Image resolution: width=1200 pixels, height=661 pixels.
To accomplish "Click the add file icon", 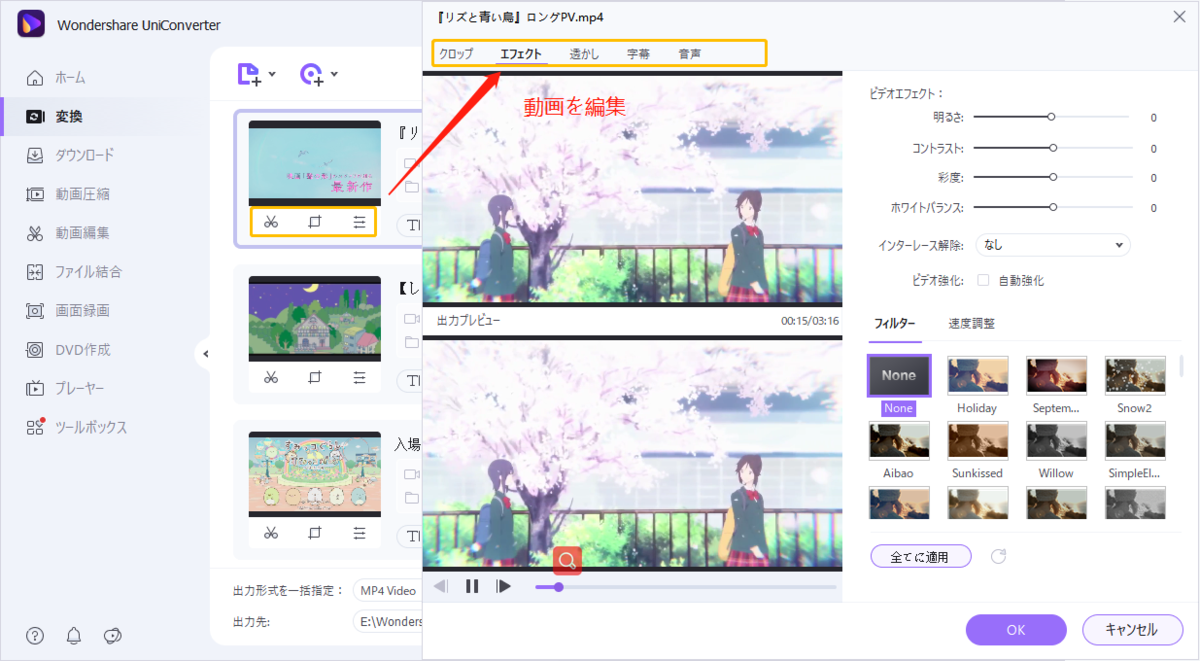I will 248,74.
